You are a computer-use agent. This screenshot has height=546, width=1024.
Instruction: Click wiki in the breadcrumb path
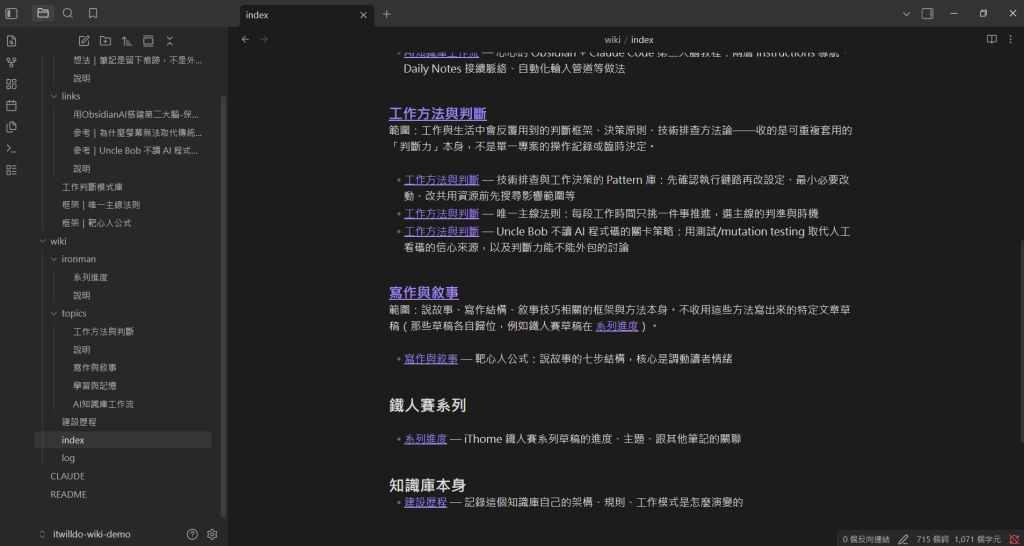[612, 40]
